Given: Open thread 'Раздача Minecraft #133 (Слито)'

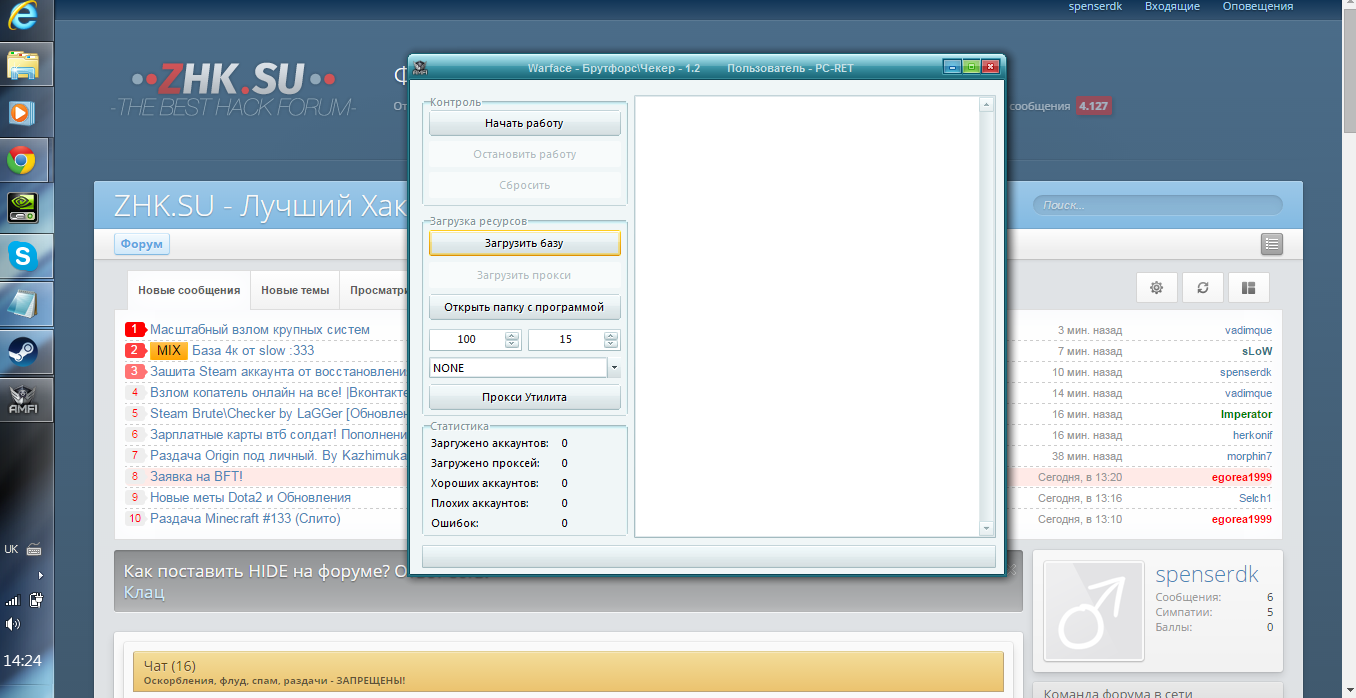Looking at the screenshot, I should tap(245, 519).
